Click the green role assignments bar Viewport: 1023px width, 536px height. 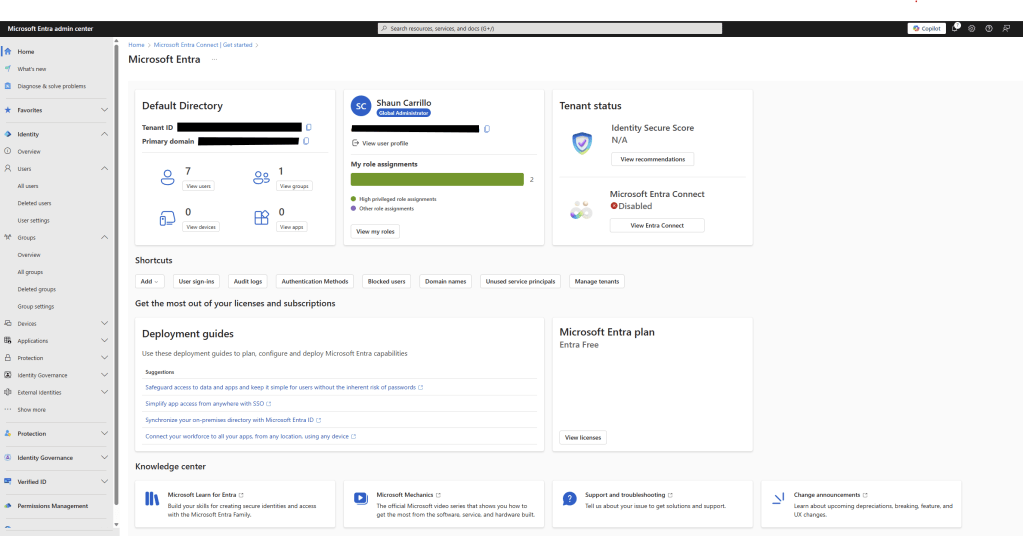coord(437,179)
